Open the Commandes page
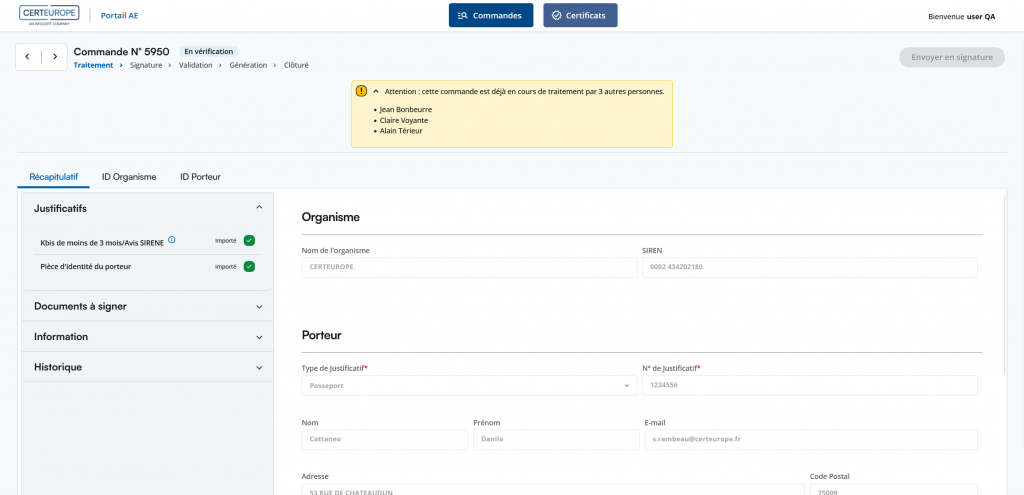The width and height of the screenshot is (1024, 495). [x=490, y=15]
